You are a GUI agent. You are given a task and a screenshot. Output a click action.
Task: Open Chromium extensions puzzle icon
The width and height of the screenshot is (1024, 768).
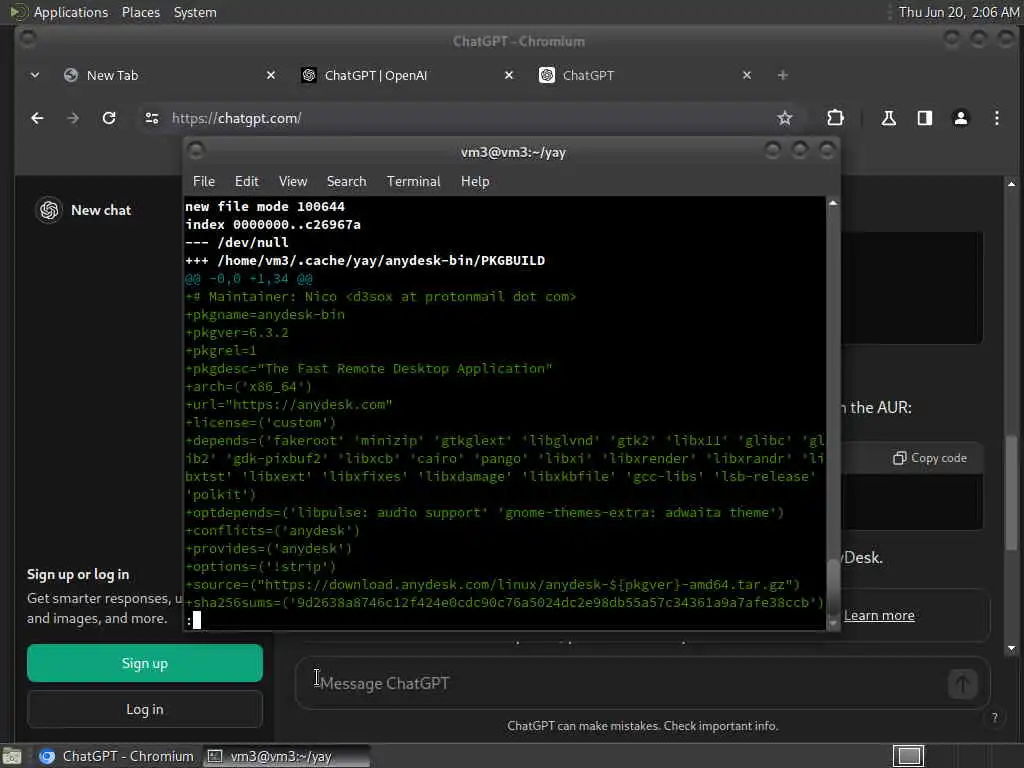(x=835, y=118)
